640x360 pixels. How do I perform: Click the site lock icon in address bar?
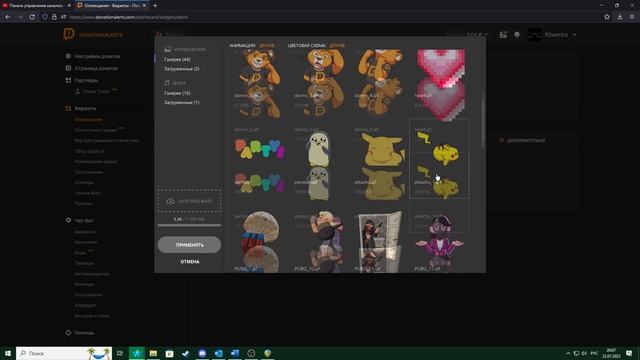coord(54,17)
